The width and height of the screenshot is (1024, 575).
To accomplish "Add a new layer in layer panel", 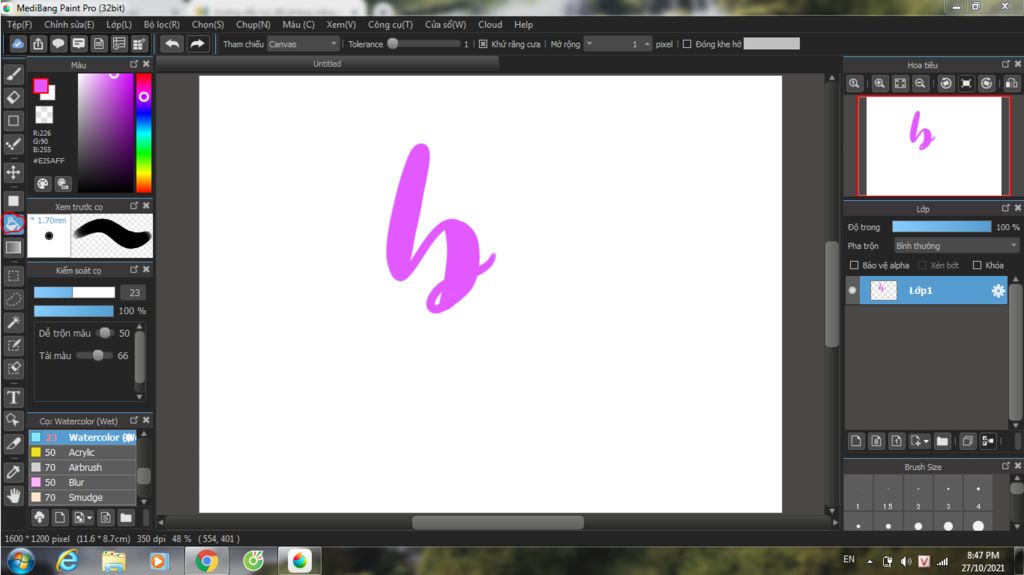I will tap(856, 441).
